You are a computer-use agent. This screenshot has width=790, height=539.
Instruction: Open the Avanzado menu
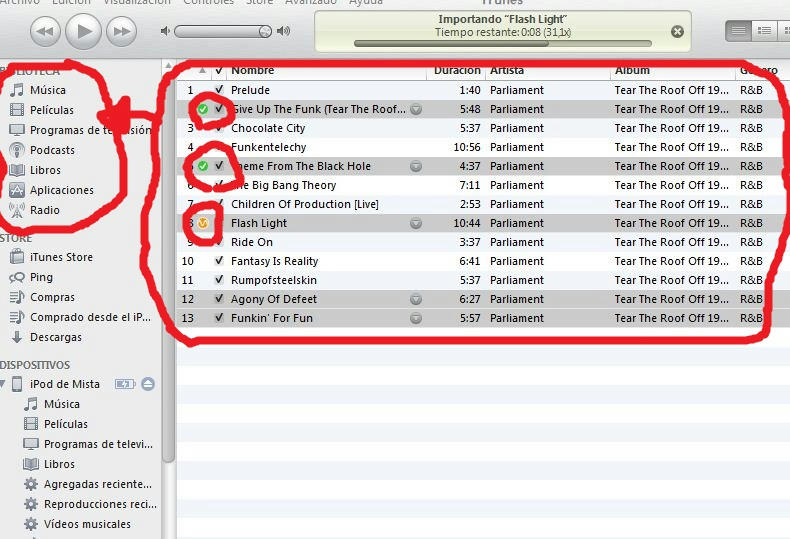point(310,3)
